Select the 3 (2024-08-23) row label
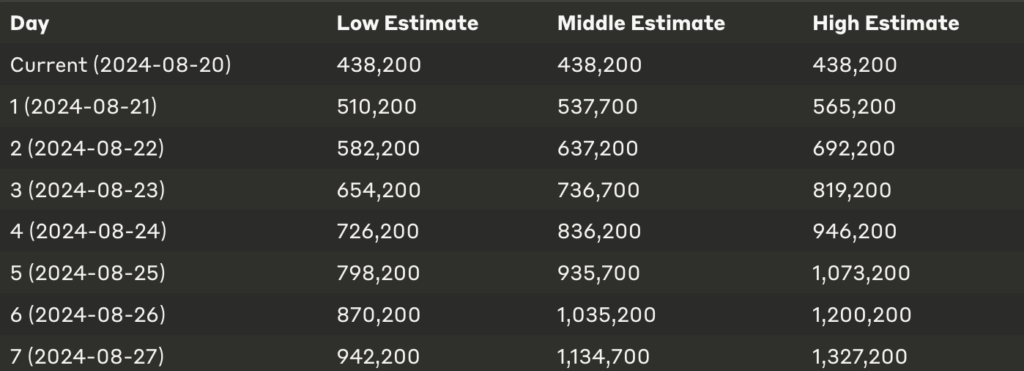Viewport: 1024px width, 371px height. pyautogui.click(x=88, y=190)
